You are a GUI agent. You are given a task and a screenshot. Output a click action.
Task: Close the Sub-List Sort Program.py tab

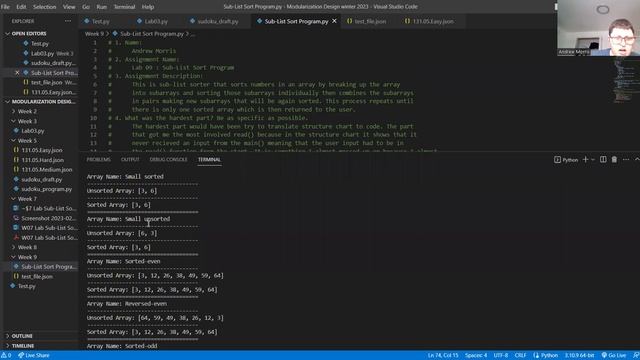click(x=334, y=21)
